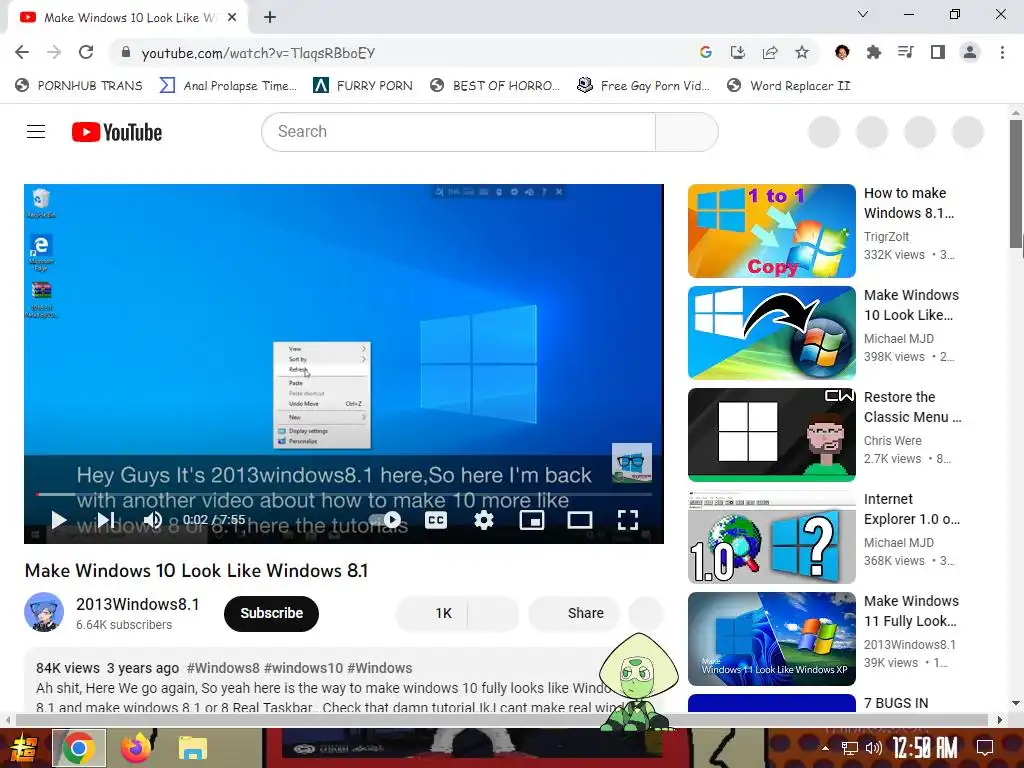Open Chrome three-dot menu
This screenshot has height=768, width=1024.
tap(1002, 53)
